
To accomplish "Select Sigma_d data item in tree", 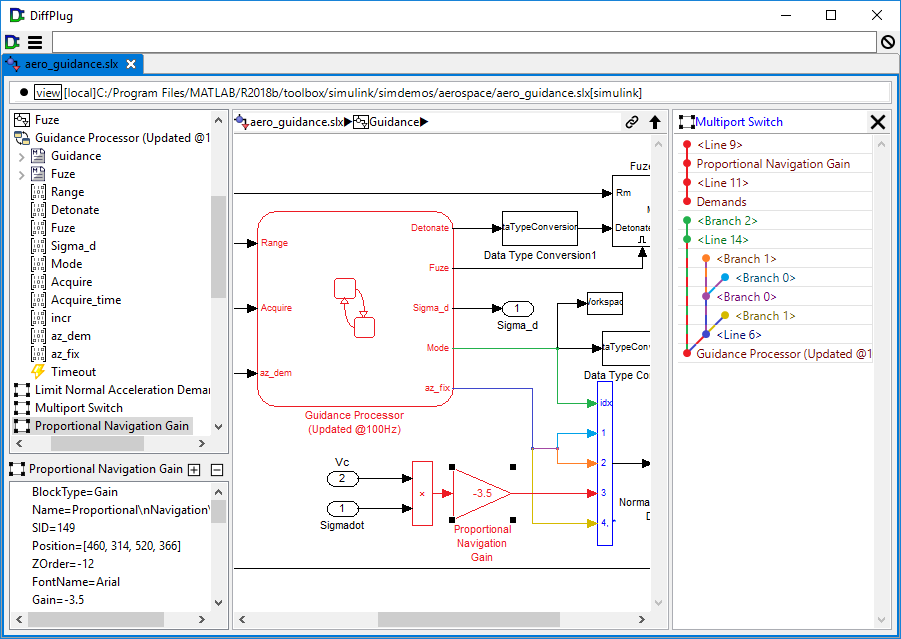I will pos(73,246).
